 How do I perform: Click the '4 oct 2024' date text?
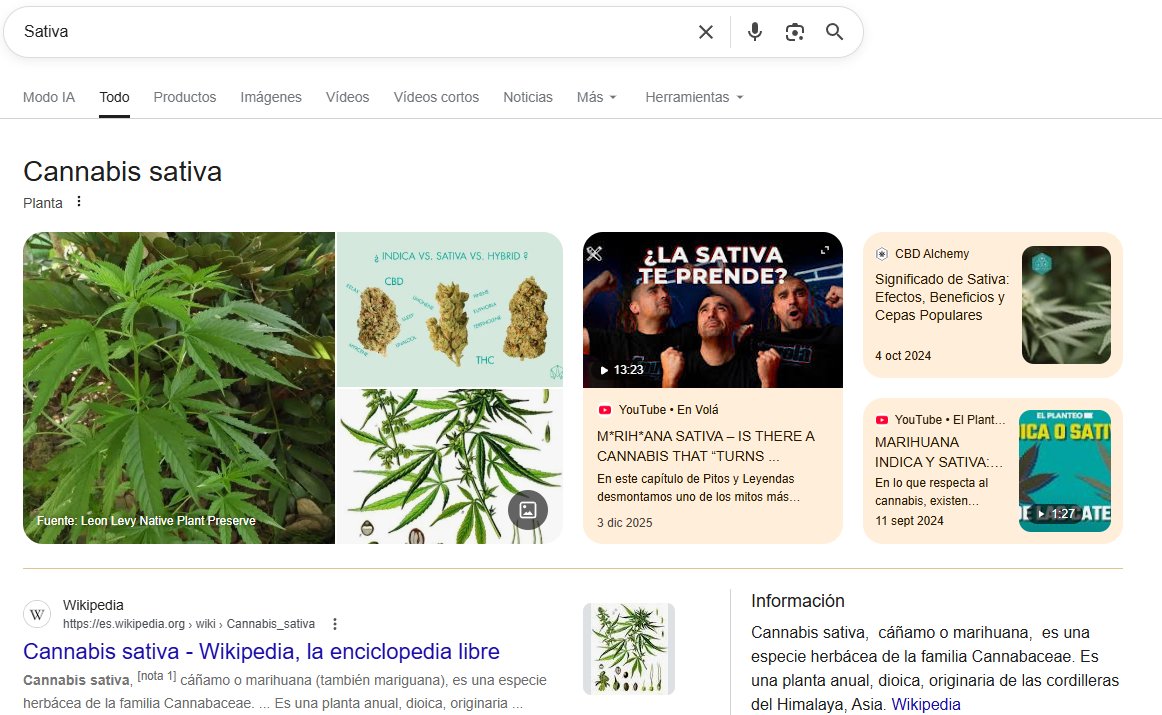[x=903, y=356]
